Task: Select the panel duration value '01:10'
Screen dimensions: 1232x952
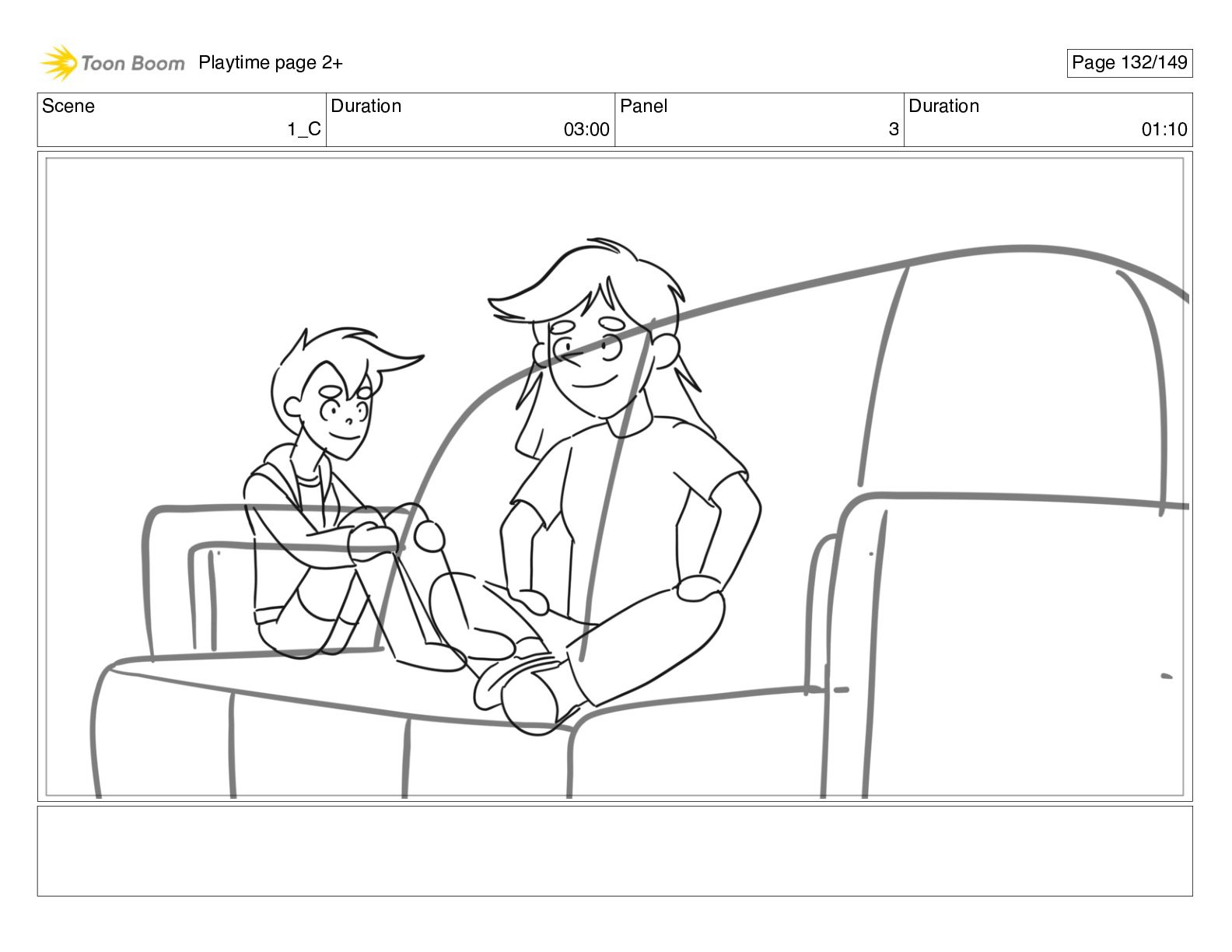Action: pyautogui.click(x=1164, y=130)
